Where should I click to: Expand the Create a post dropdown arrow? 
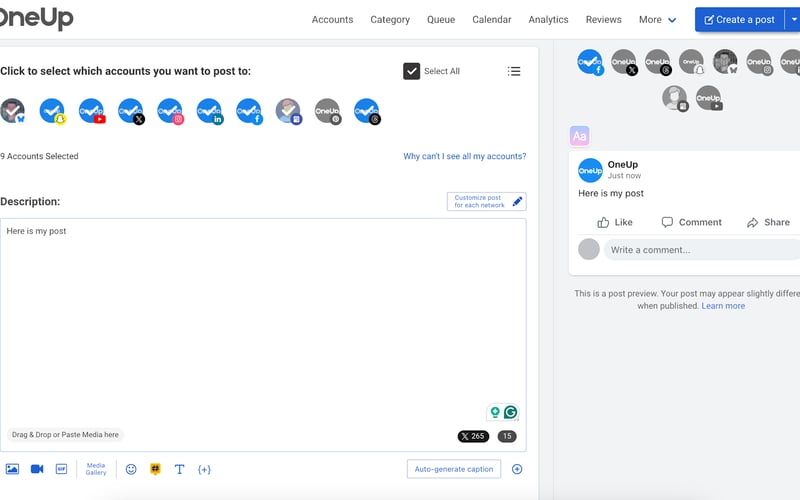793,19
